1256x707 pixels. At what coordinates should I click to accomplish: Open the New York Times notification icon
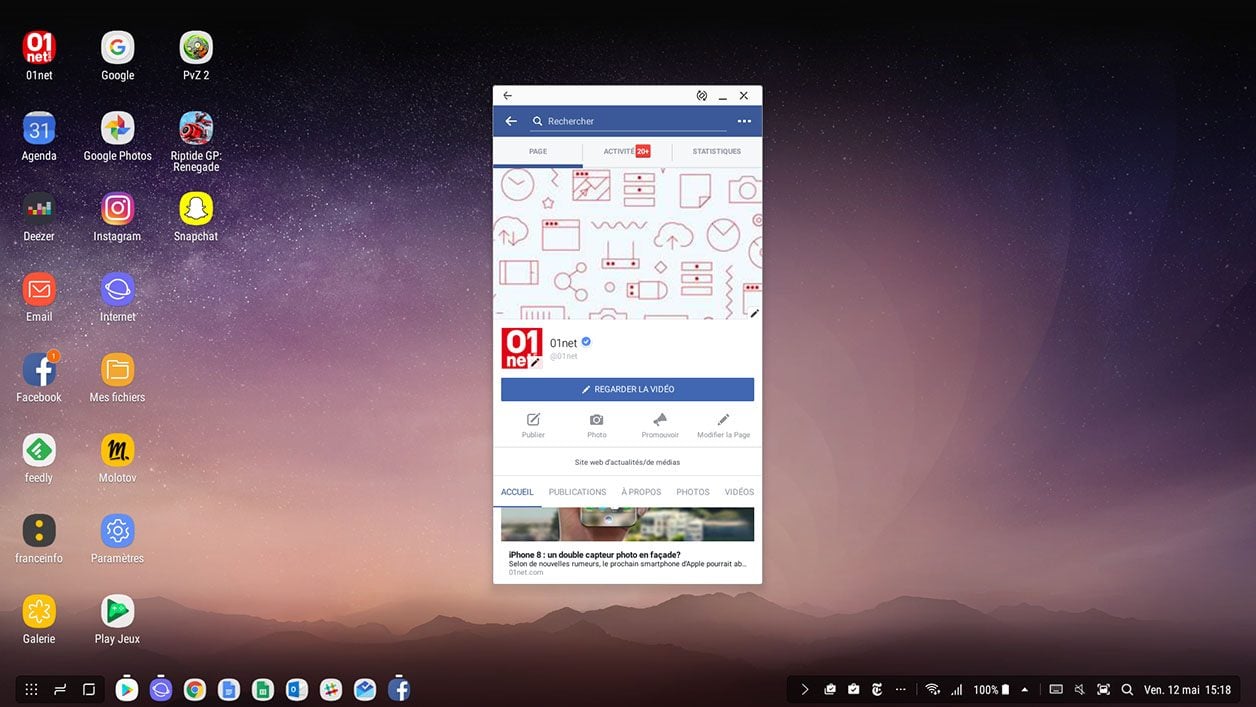click(x=877, y=689)
